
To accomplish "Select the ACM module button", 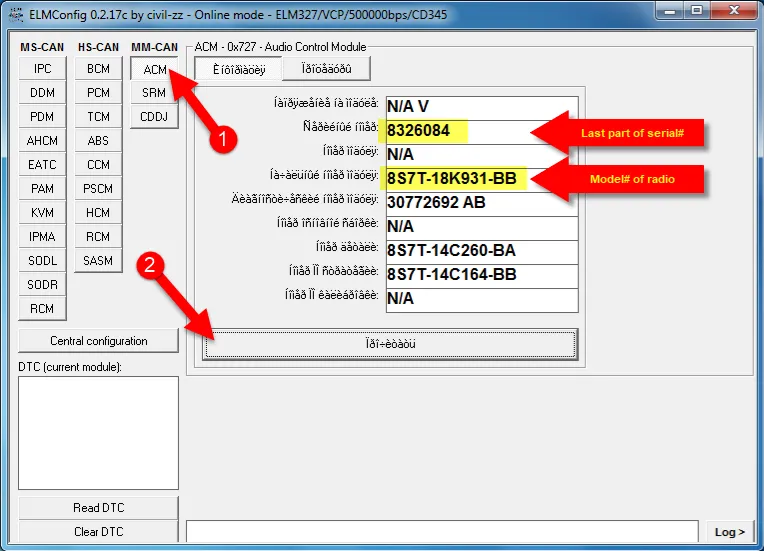I will pyautogui.click(x=154, y=69).
